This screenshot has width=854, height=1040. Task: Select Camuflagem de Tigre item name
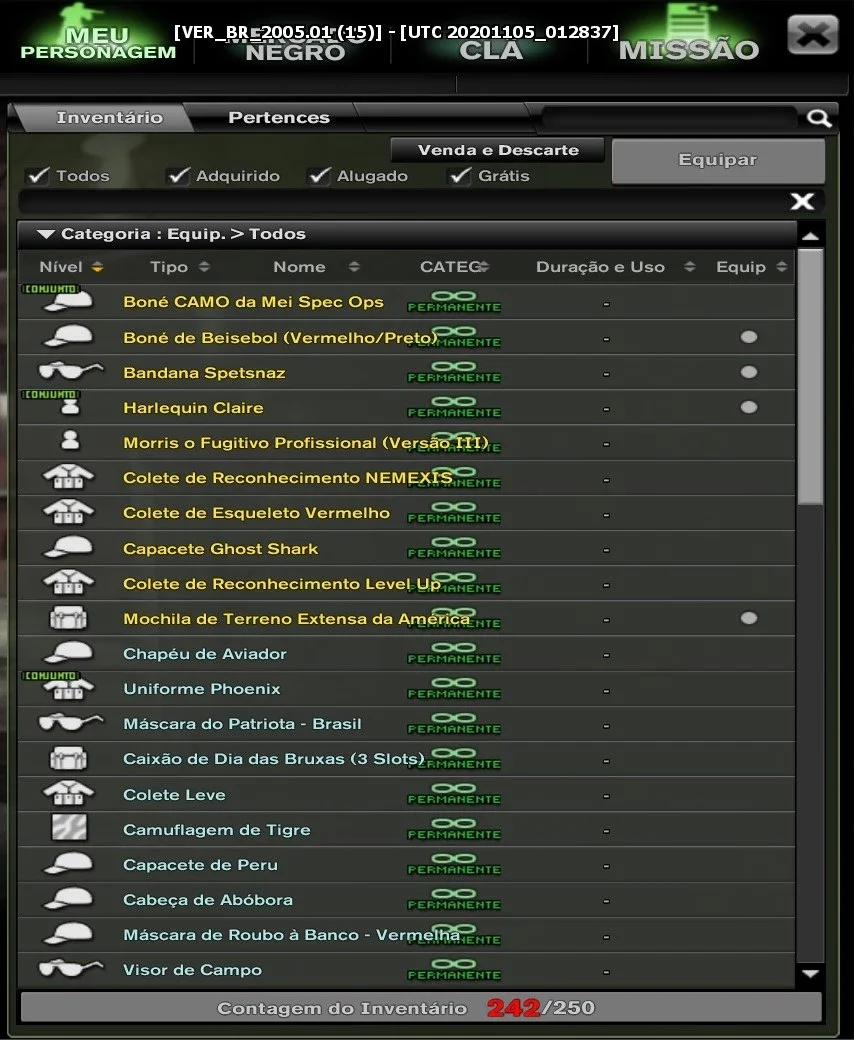pyautogui.click(x=216, y=830)
